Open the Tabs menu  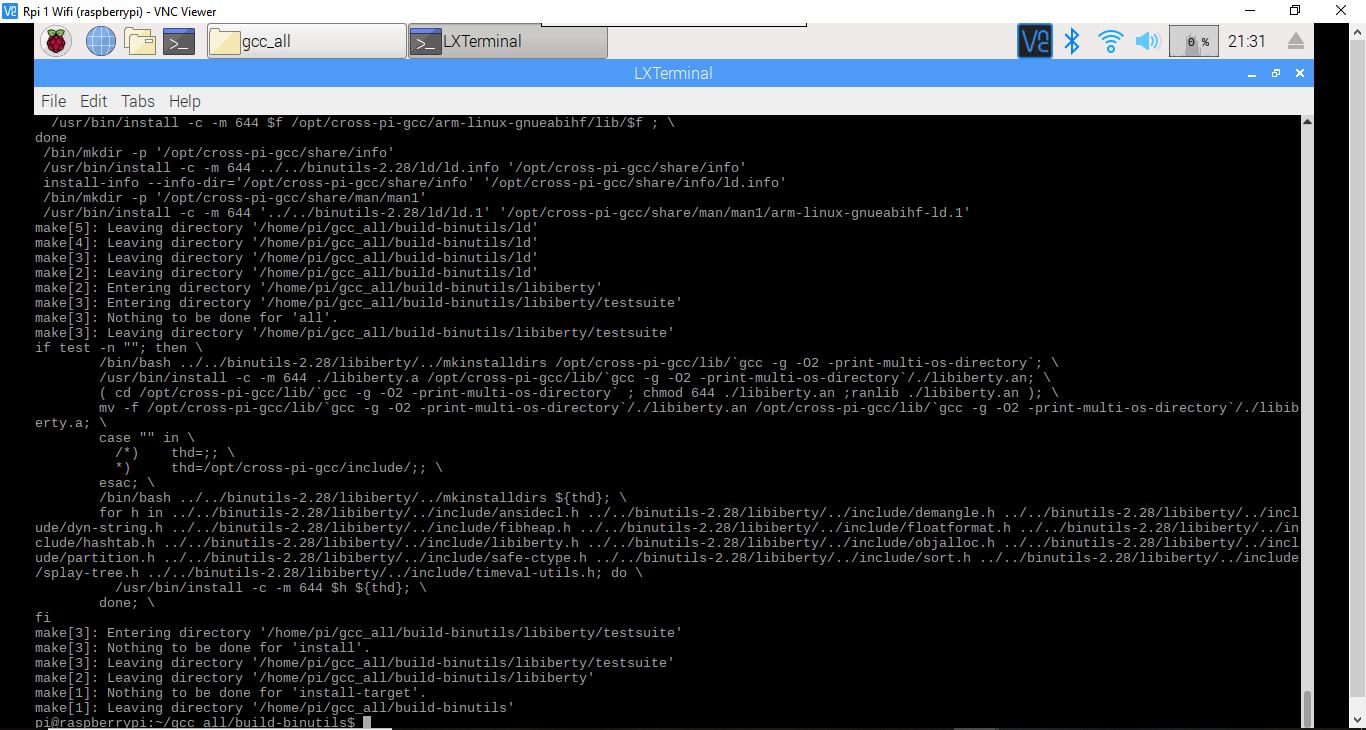138,101
